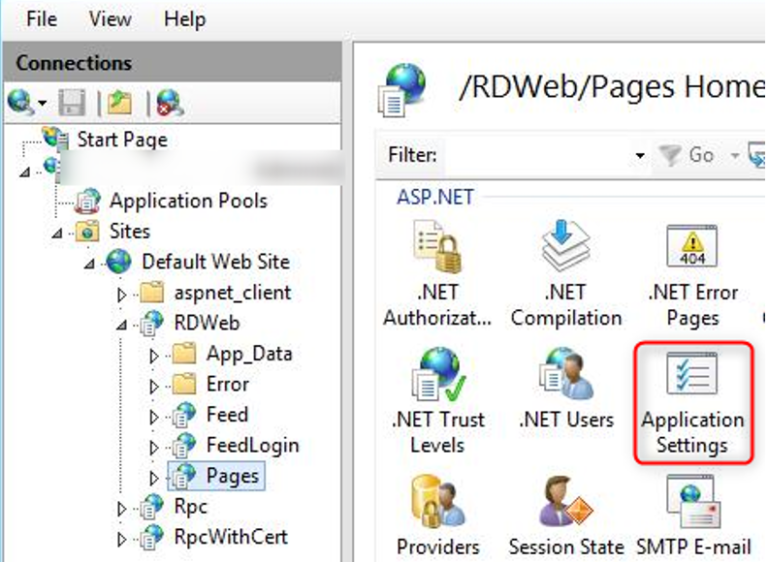Open the dropdown arrow next to Go

pyautogui.click(x=735, y=156)
